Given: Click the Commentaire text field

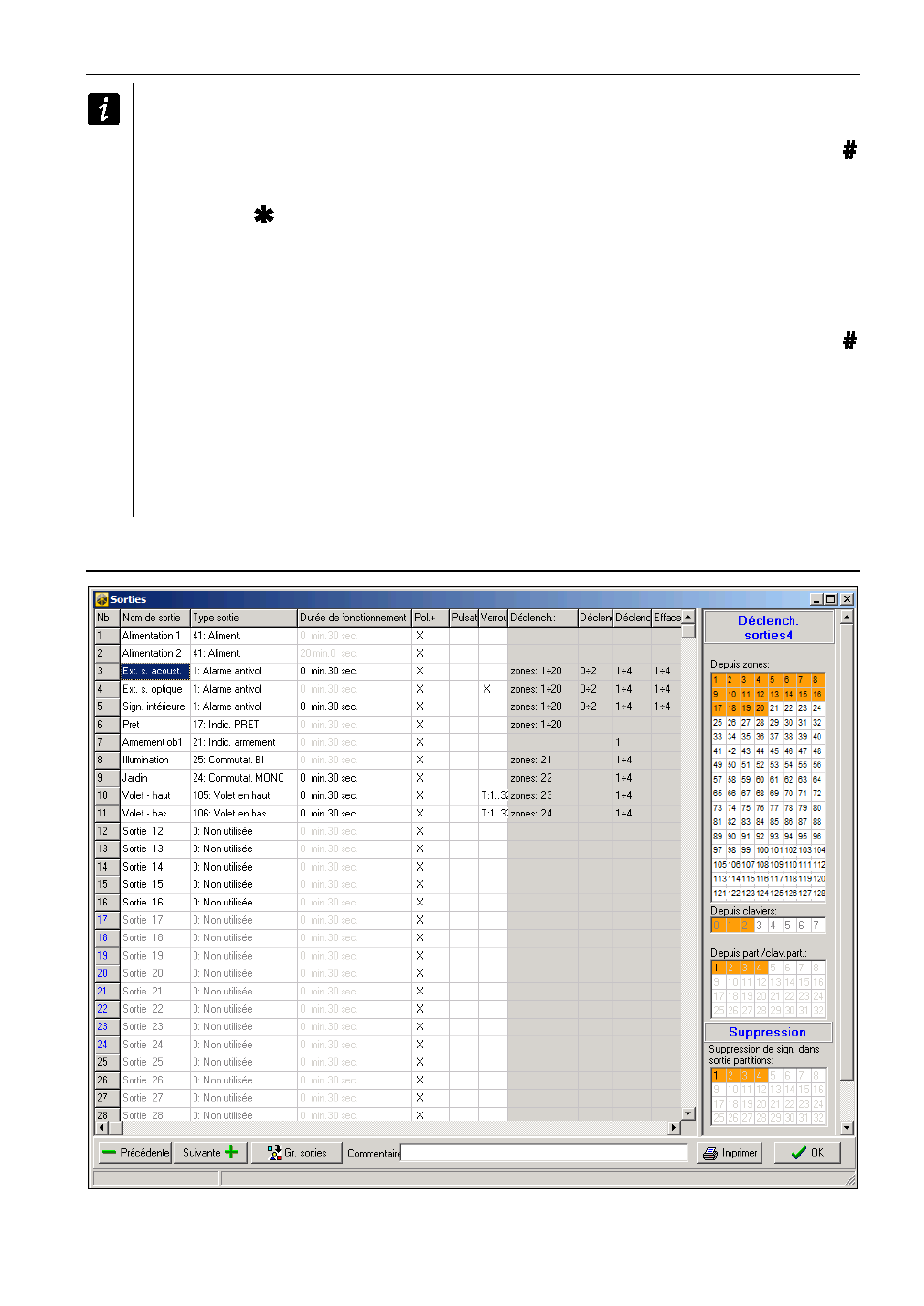Looking at the screenshot, I should pyautogui.click(x=544, y=1152).
